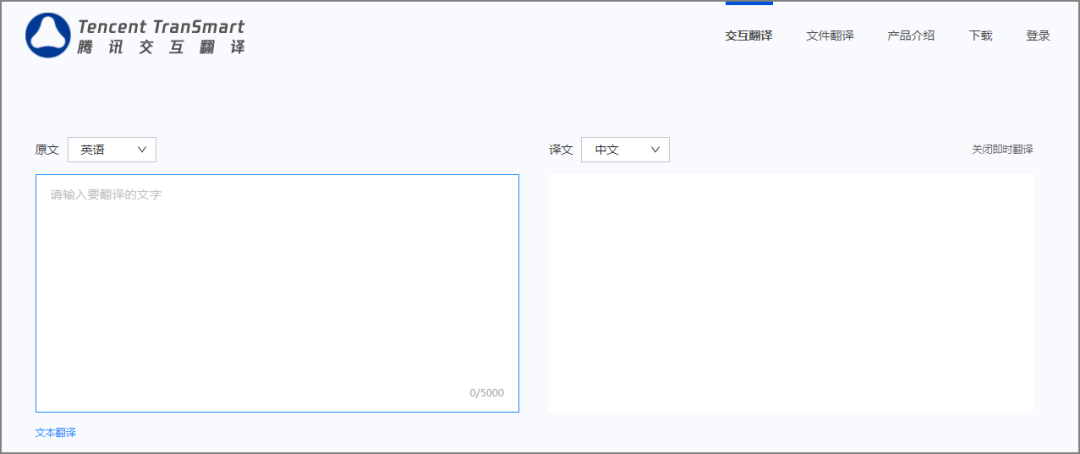Switch to the 文件翻译 tab
This screenshot has height=454, width=1080.
[830, 36]
